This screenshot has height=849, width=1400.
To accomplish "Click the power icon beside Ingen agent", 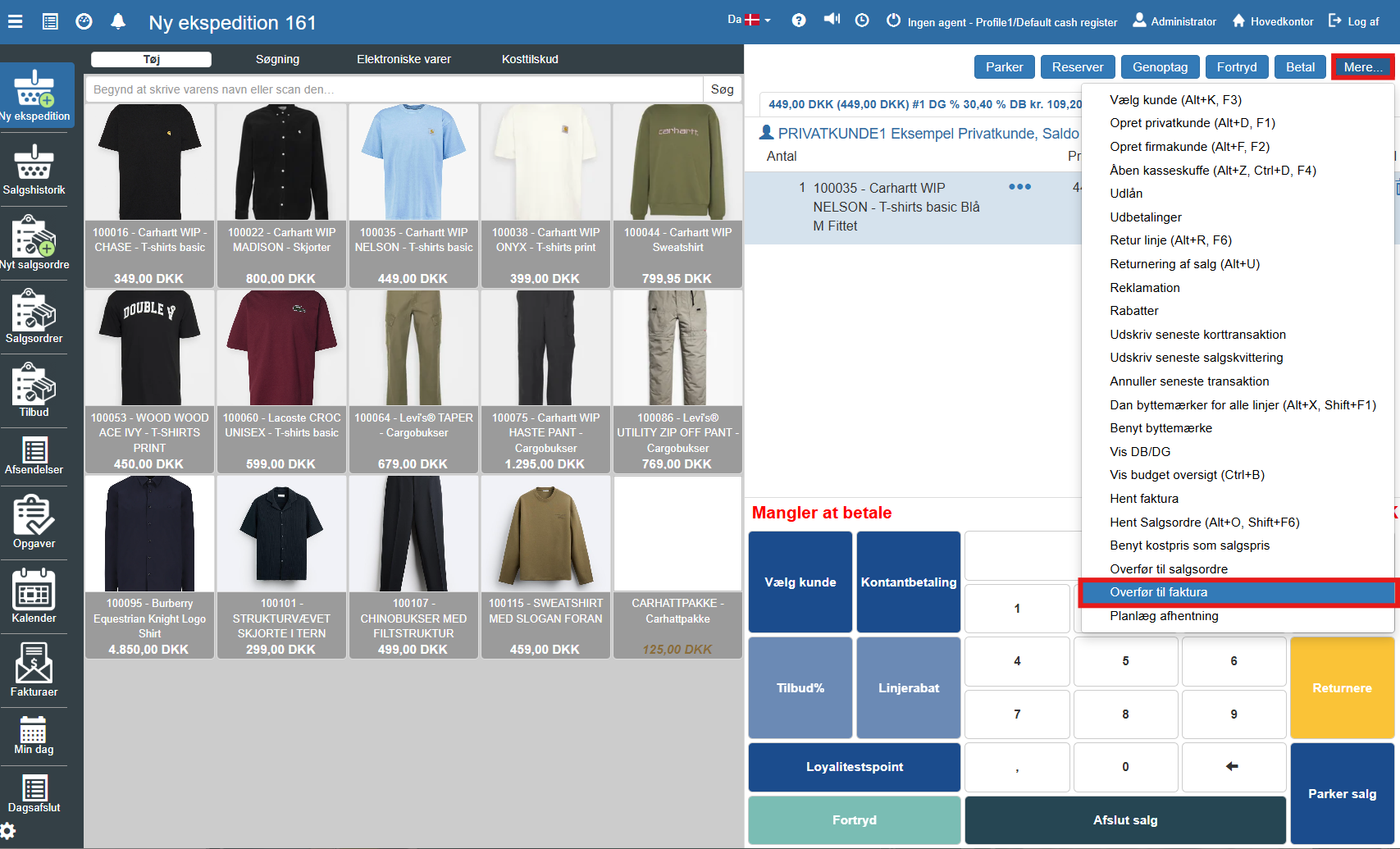I will 894,21.
